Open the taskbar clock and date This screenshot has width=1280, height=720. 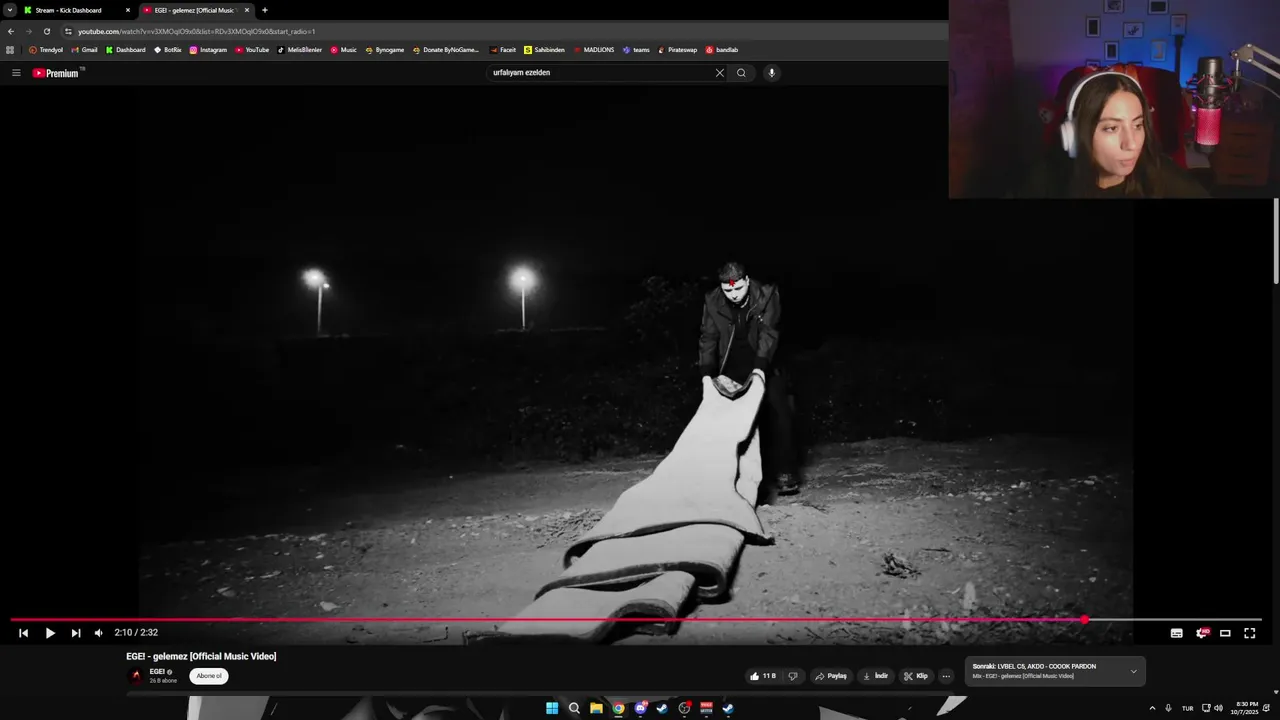(x=1247, y=708)
